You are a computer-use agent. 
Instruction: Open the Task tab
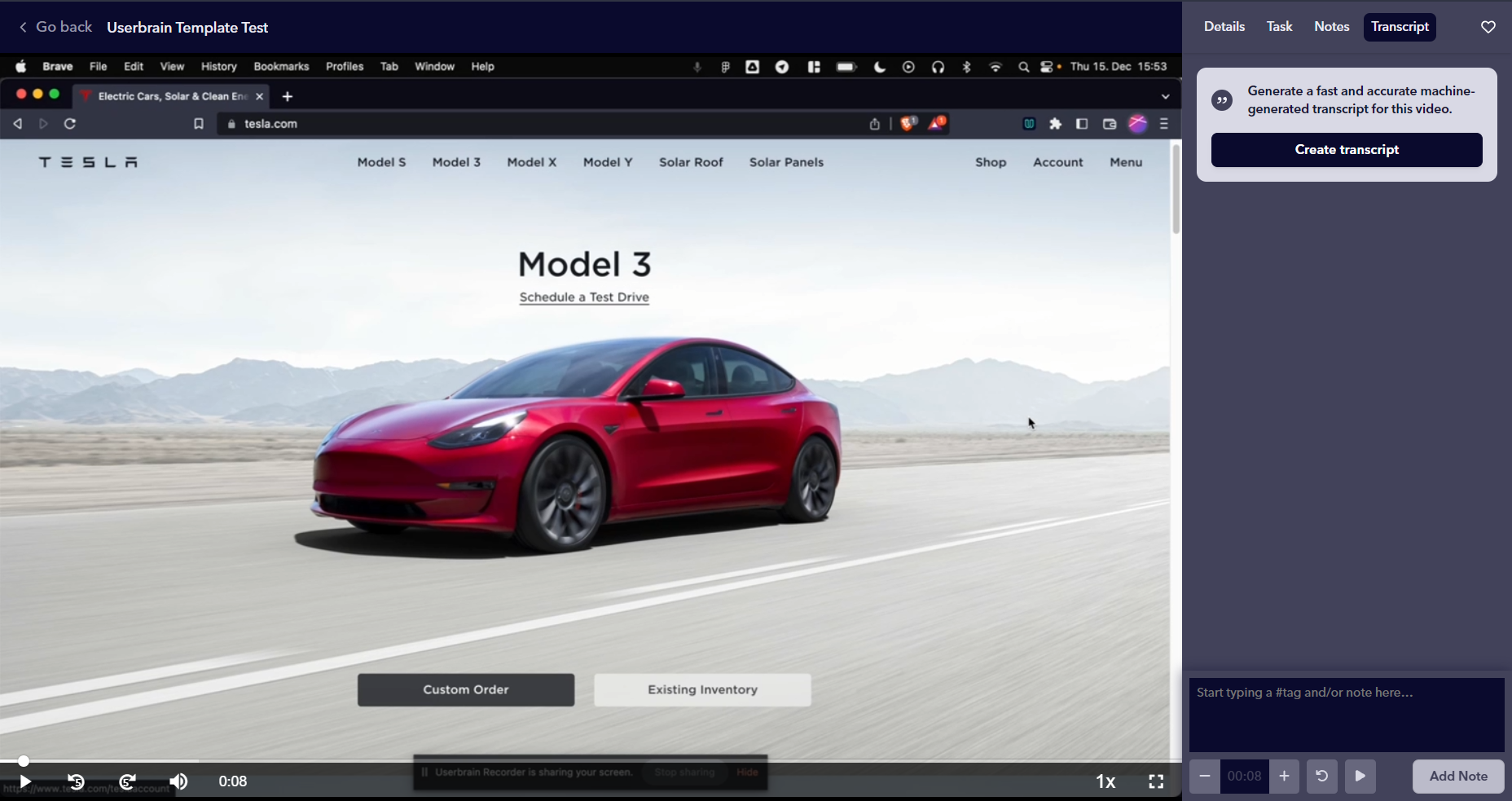click(1279, 27)
